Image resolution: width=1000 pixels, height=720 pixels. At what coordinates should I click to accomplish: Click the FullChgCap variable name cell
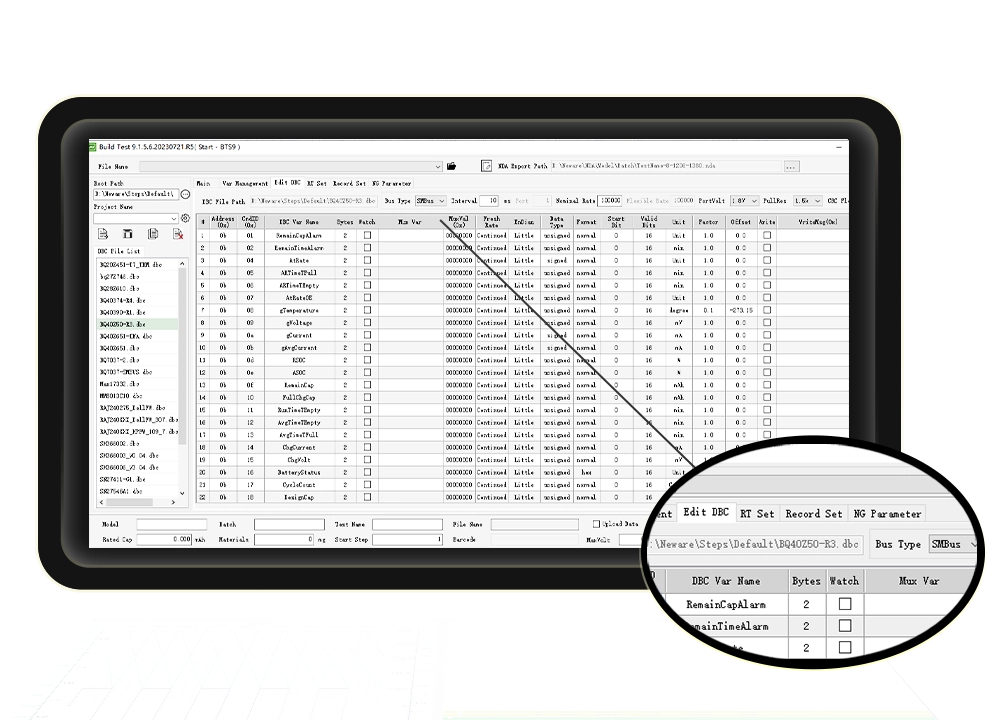tap(299, 397)
